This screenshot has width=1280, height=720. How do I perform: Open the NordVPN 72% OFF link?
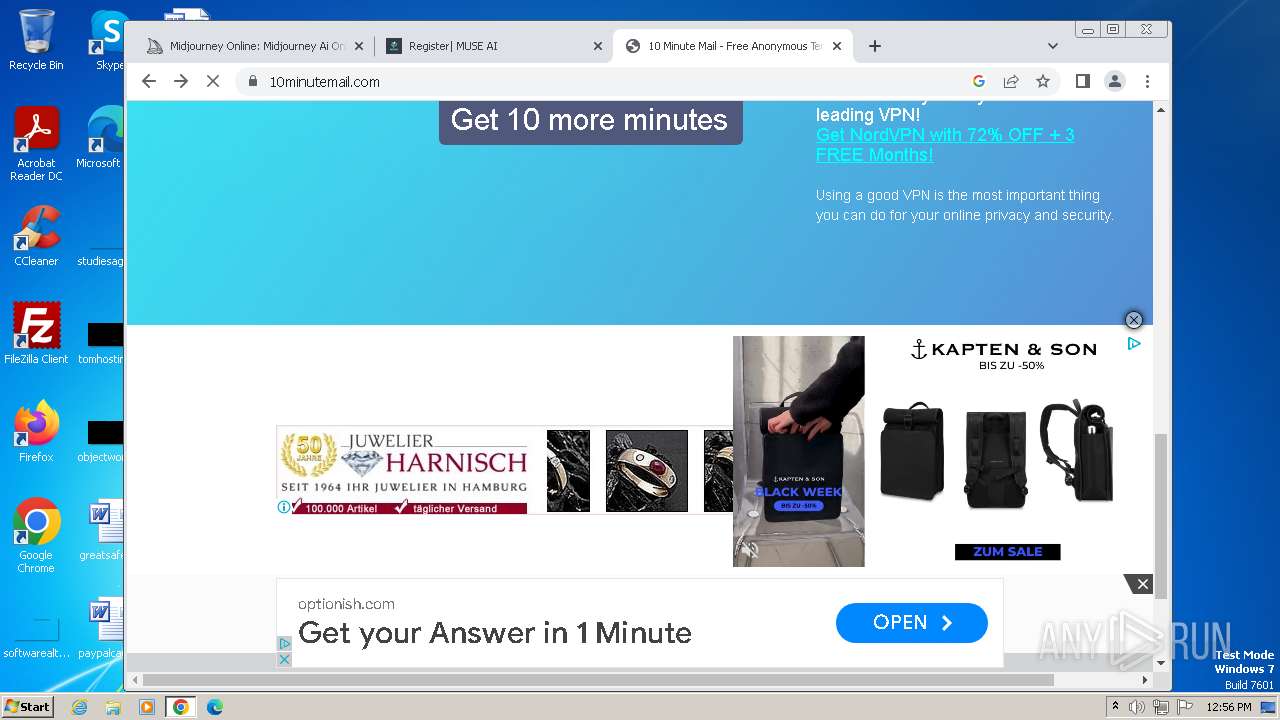(x=945, y=144)
